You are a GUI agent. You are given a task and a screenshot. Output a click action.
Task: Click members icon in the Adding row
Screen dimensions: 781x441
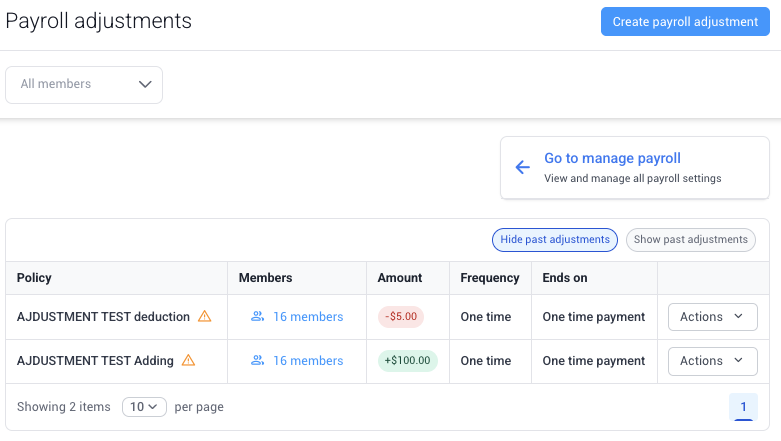[x=257, y=360]
